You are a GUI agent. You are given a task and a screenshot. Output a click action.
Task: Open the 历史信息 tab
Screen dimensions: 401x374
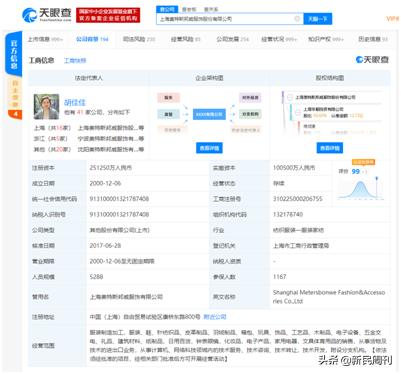[x=373, y=39]
